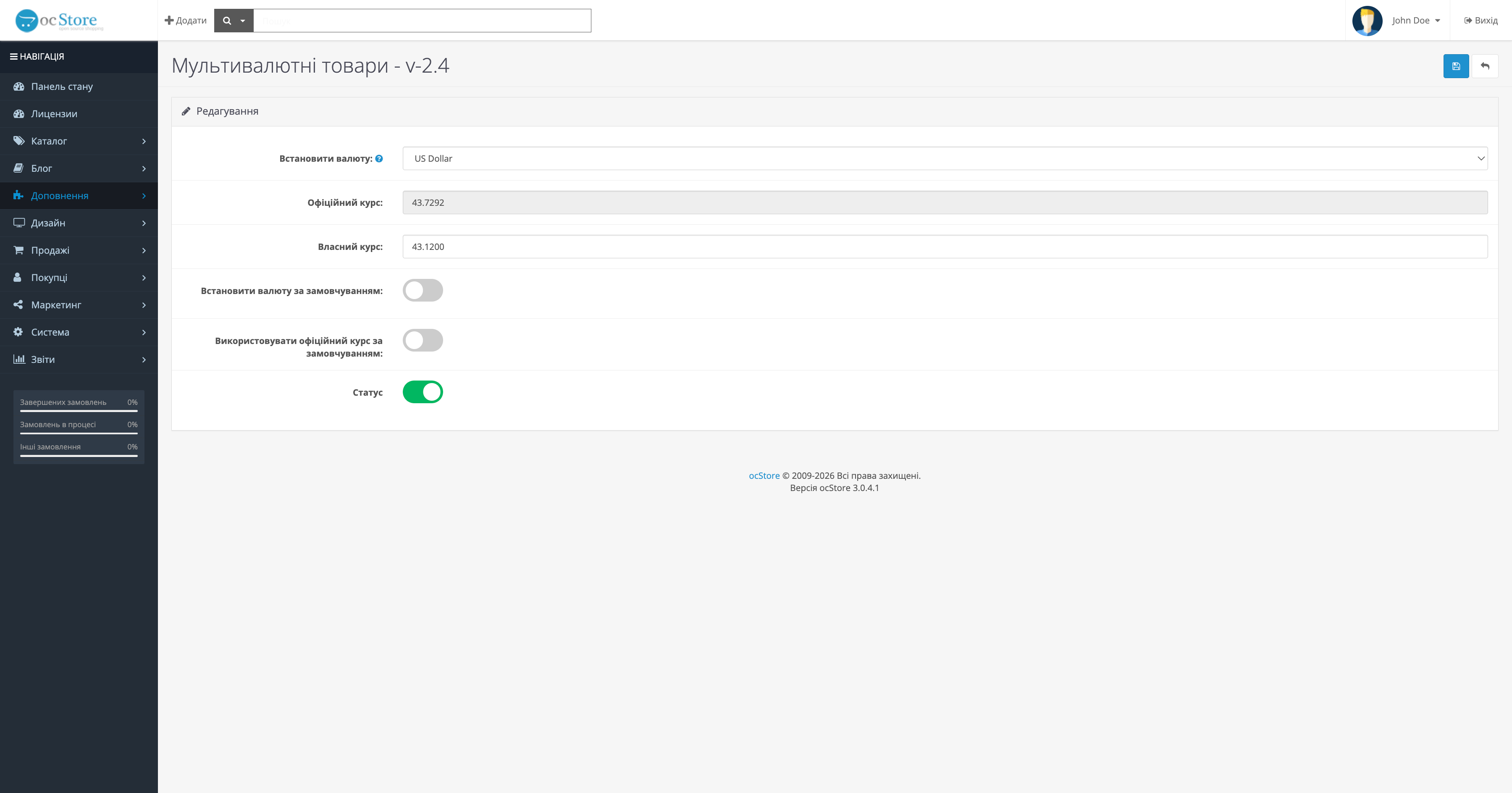Click the 'Завершених замовлень' progress bar
1512x793 pixels.
79,411
